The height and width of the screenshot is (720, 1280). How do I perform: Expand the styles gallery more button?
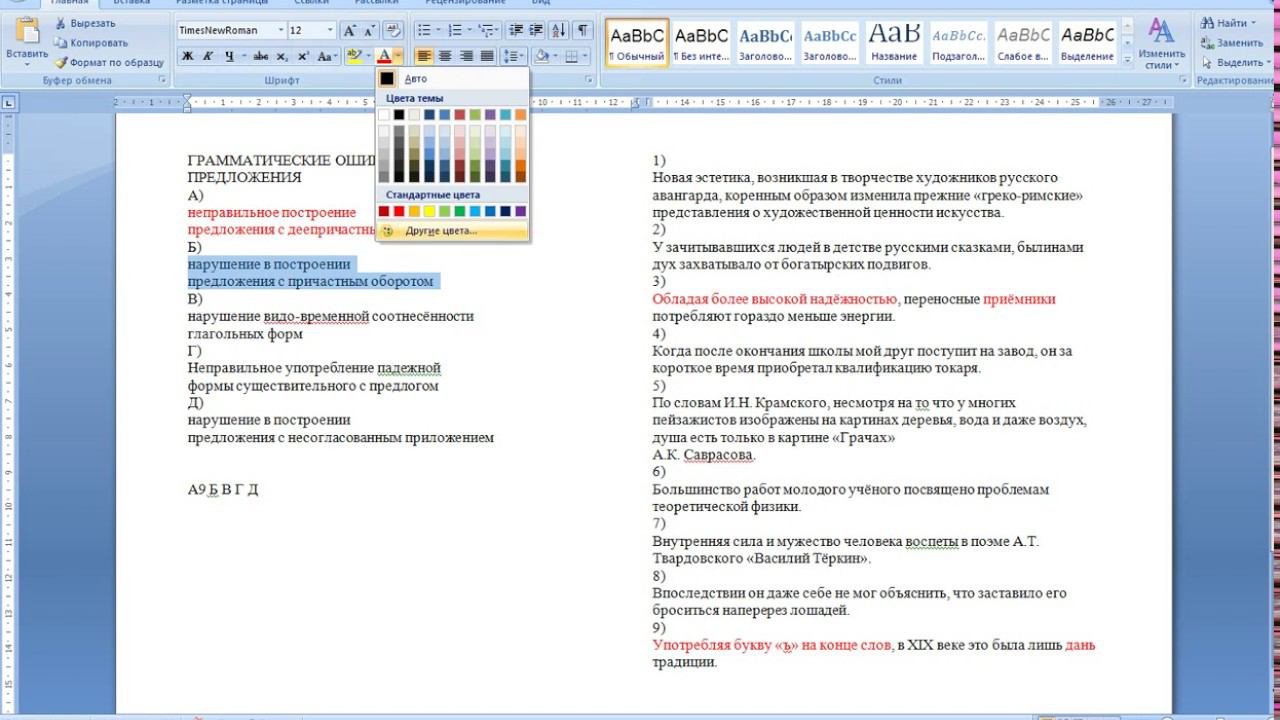pyautogui.click(x=1127, y=61)
